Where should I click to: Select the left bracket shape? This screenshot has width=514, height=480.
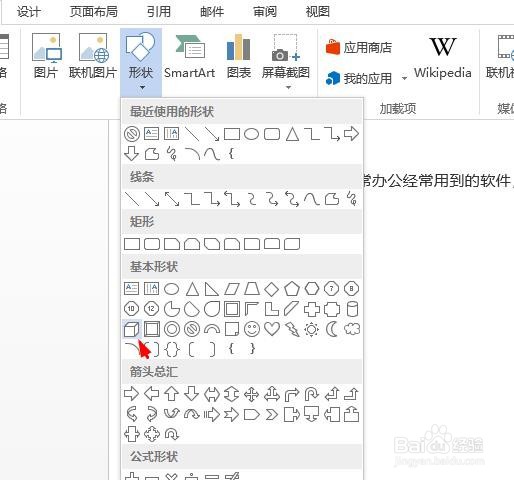point(192,349)
